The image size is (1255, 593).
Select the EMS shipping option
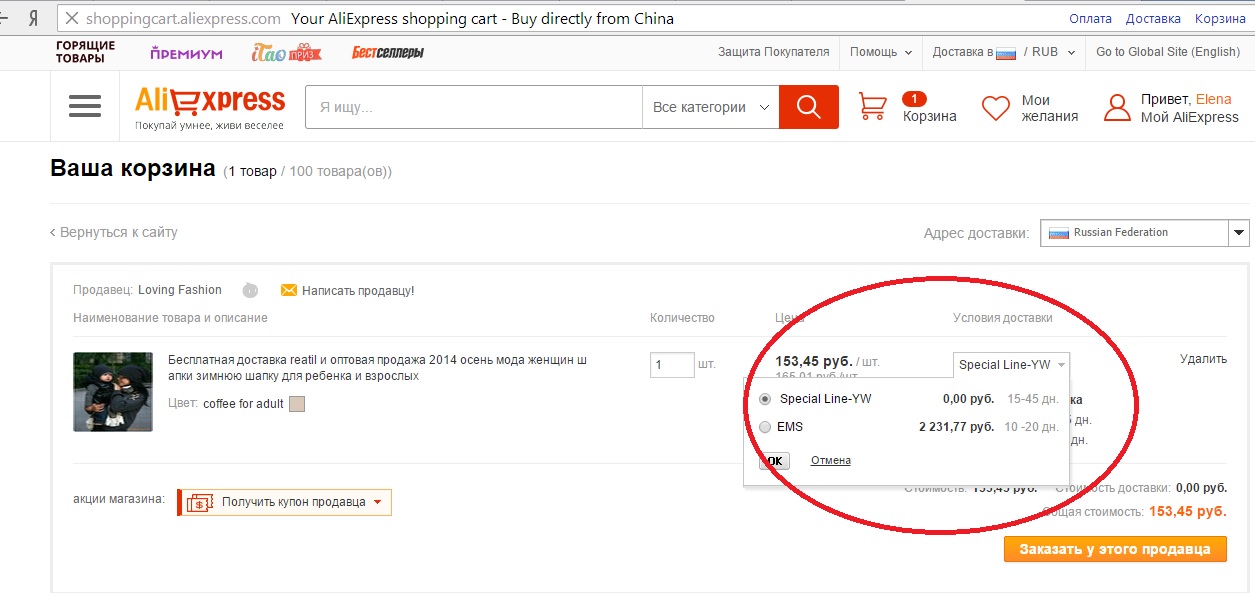(766, 427)
